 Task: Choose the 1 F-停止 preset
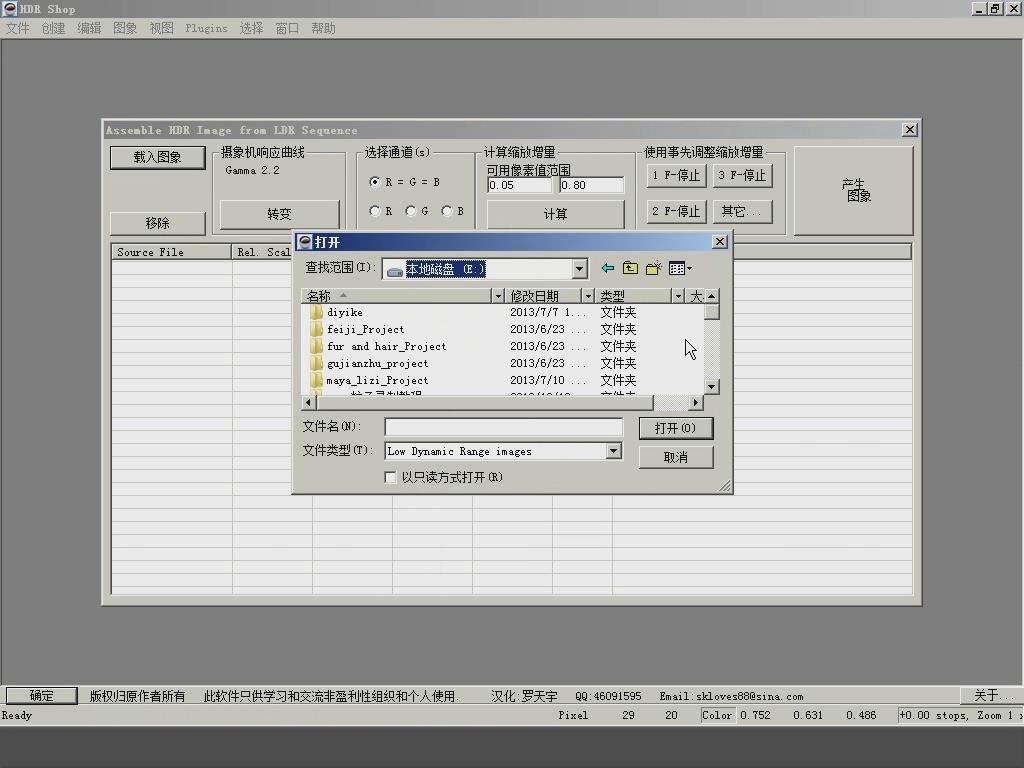coord(676,175)
